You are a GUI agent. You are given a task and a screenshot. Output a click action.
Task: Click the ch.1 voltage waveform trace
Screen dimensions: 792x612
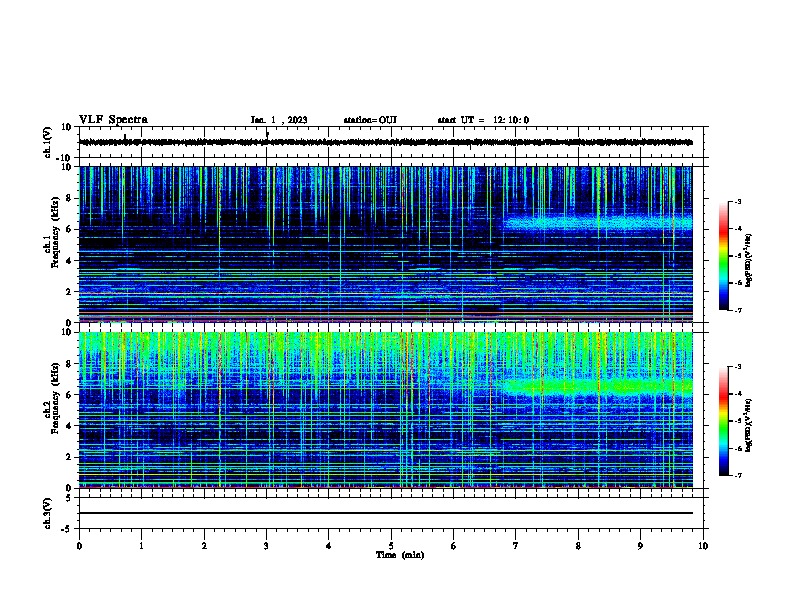[386, 142]
